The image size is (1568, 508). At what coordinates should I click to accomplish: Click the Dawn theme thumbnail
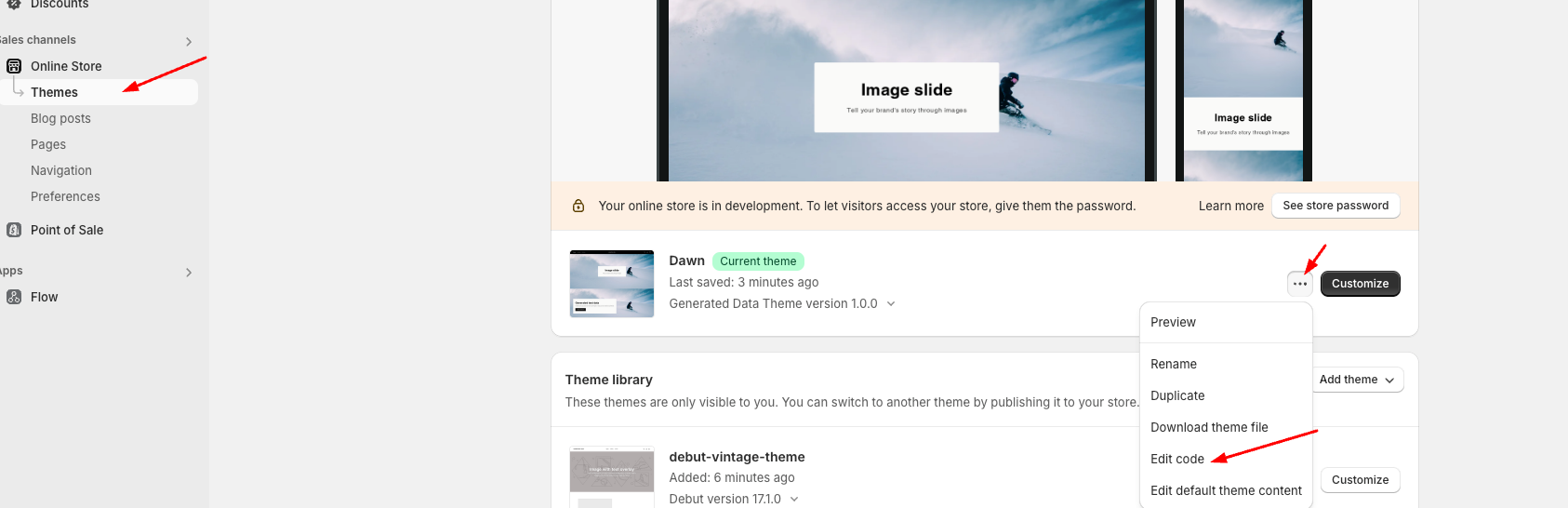click(612, 284)
